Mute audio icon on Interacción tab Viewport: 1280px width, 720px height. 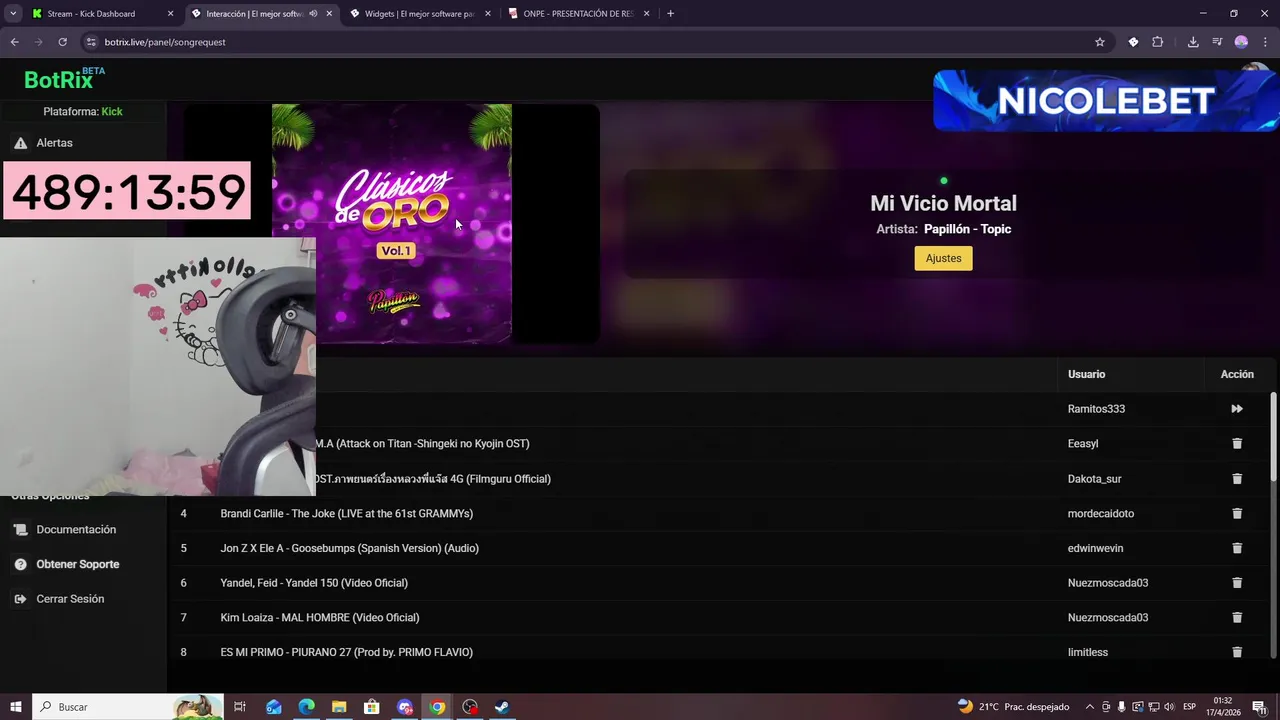click(314, 14)
